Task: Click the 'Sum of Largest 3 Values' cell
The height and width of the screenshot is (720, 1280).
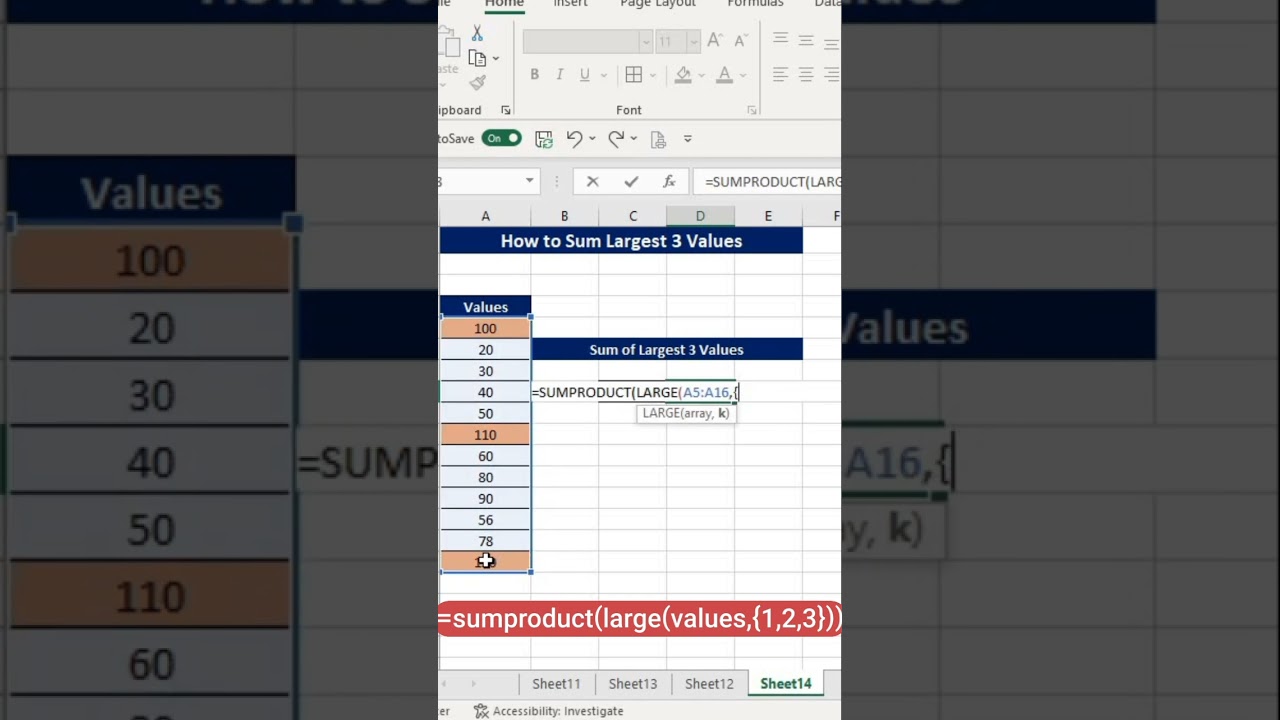Action: click(x=666, y=349)
